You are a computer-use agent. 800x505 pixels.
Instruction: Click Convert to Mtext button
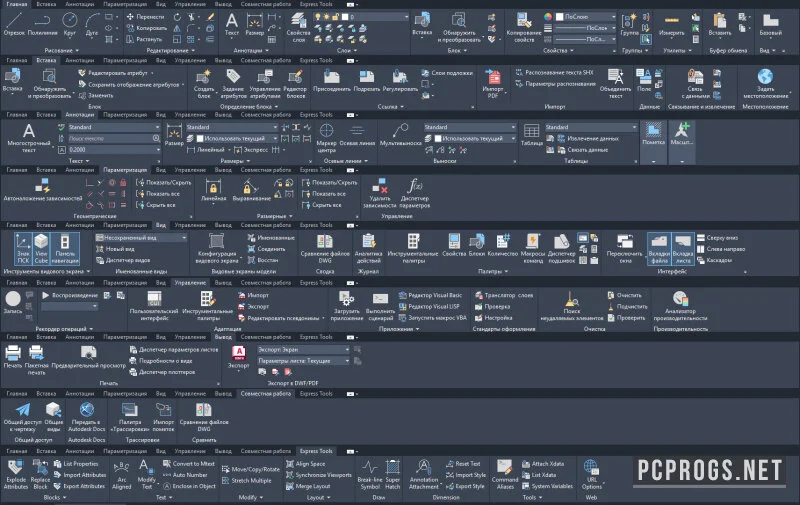189,464
